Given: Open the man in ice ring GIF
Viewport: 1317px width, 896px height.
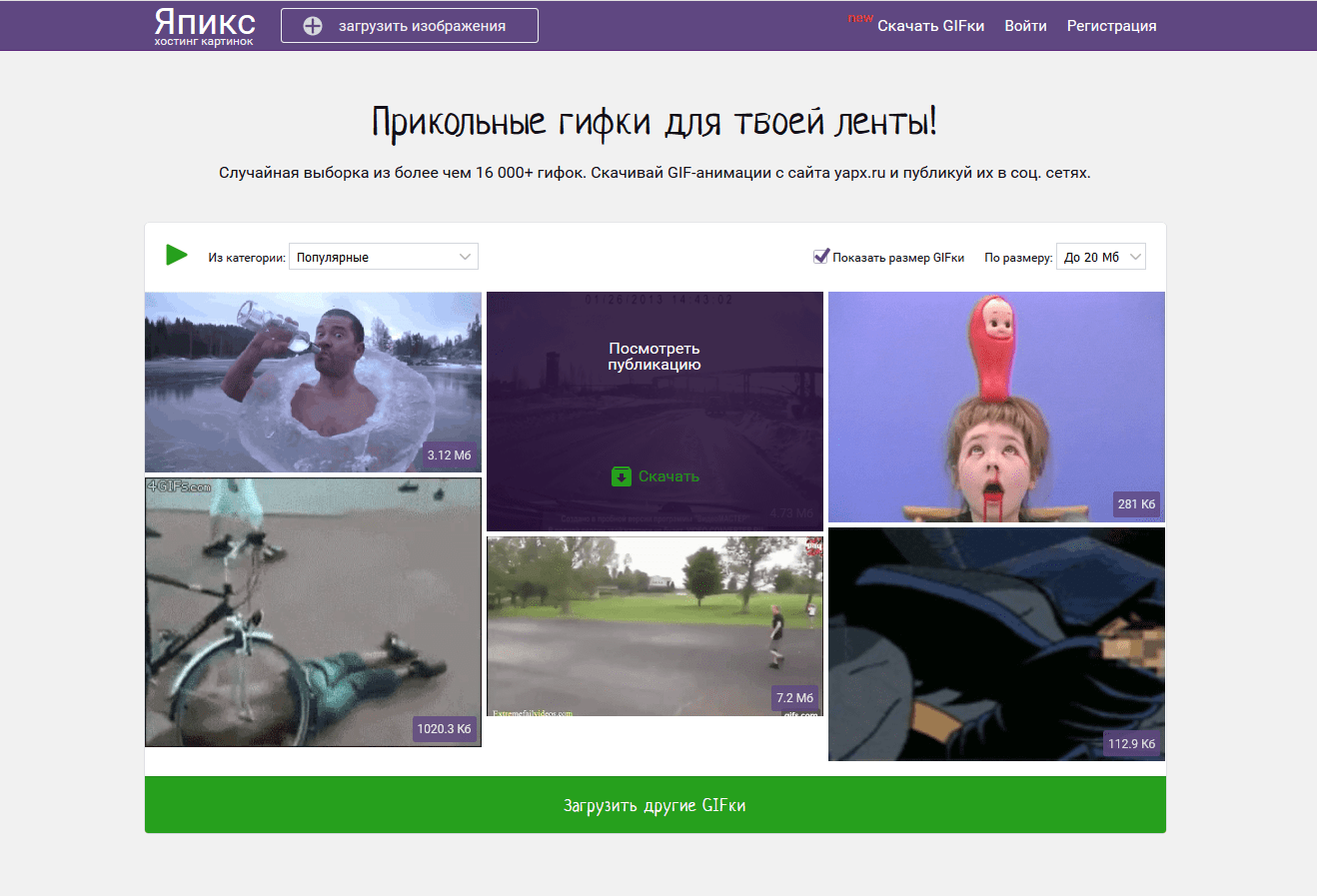Looking at the screenshot, I should [x=313, y=382].
